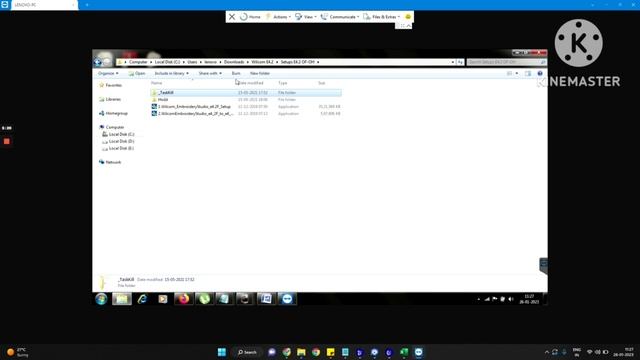Viewport: 640px width, 360px height.
Task: Select Local Disk (D:) in navigation pane
Action: click(118, 141)
